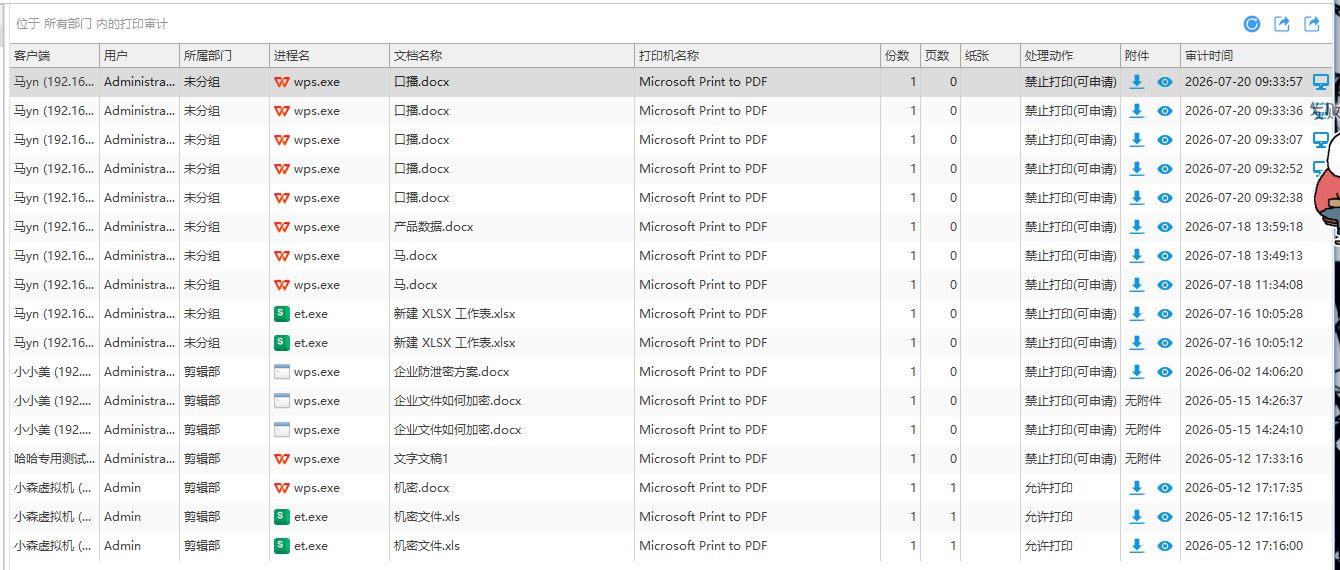
Task: Download attachment of 产品数据.docx record
Action: click(x=1137, y=227)
